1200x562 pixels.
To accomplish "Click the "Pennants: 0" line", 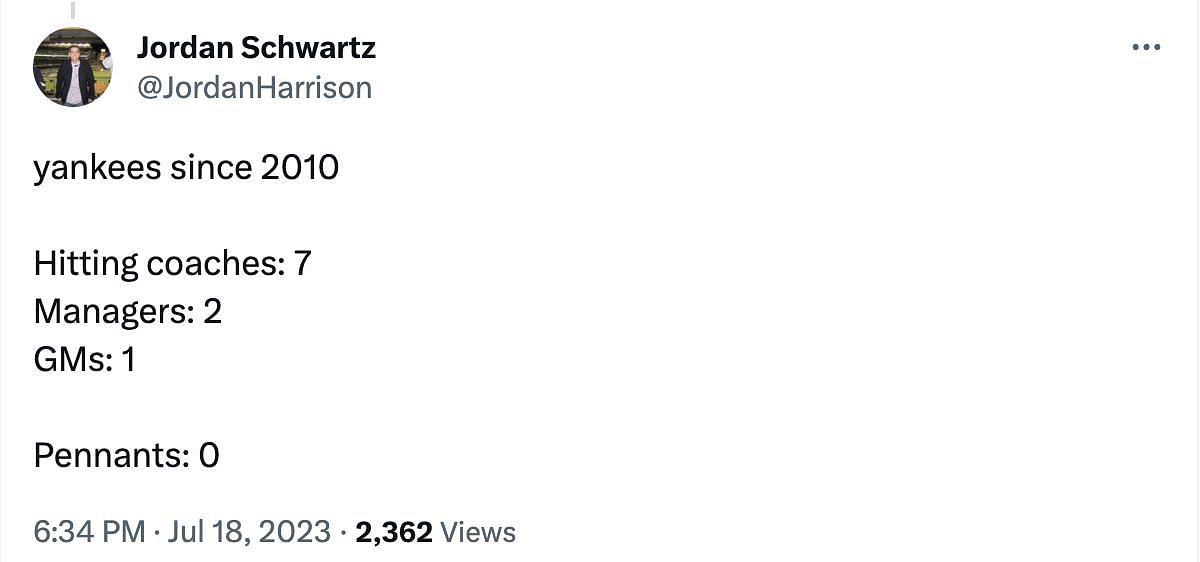I will 127,456.
